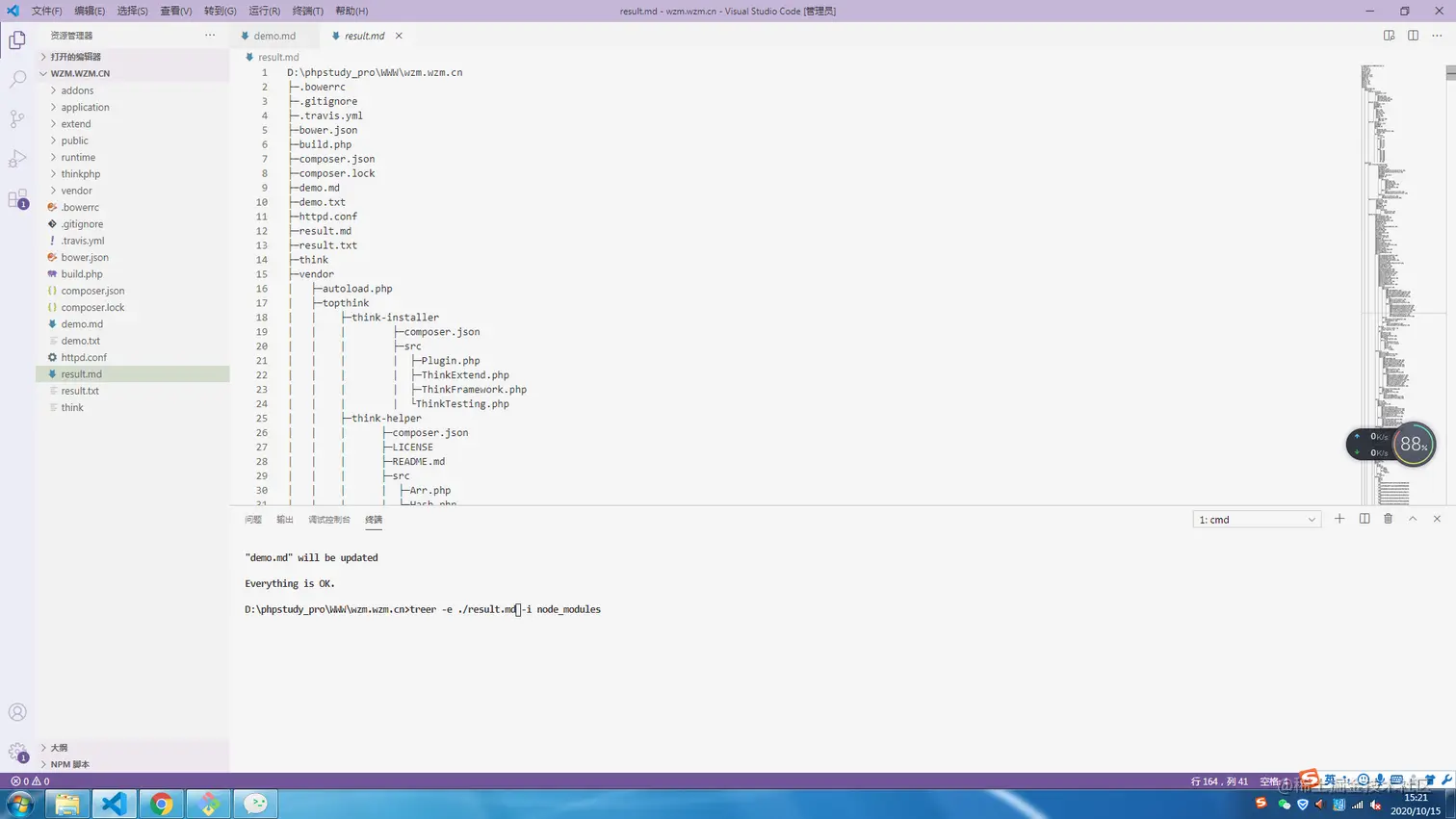The width and height of the screenshot is (1456, 819).
Task: Open the 终端(T) menu
Action: point(308,11)
